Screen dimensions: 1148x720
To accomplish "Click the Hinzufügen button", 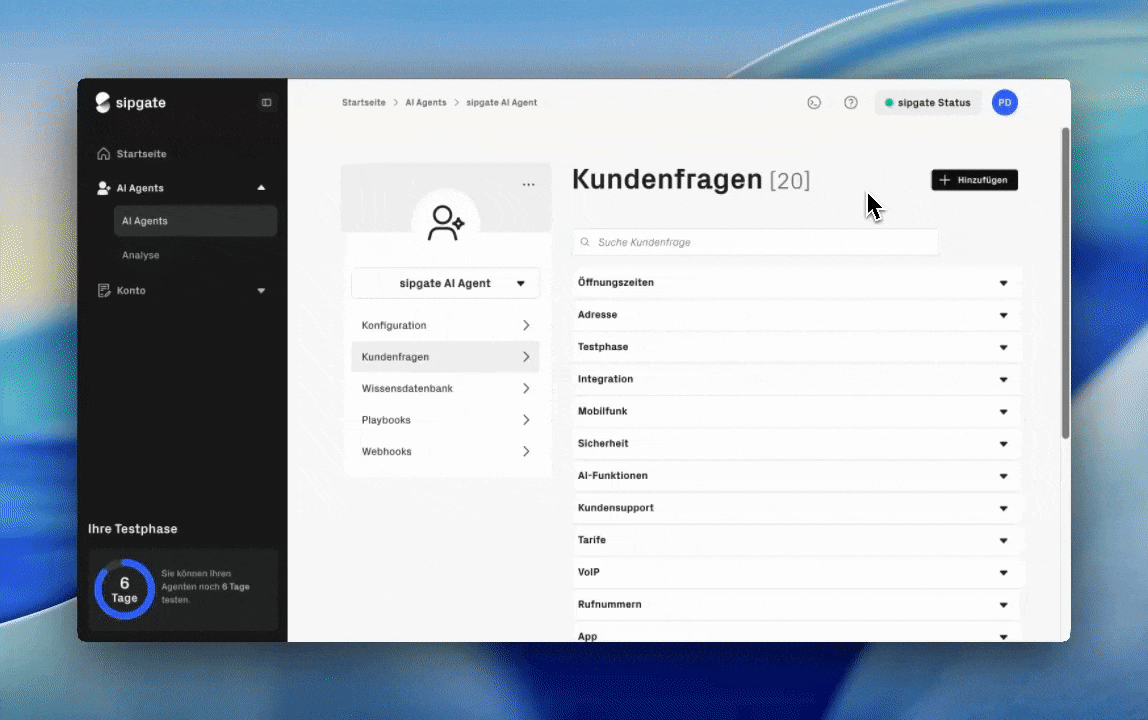I will pos(974,180).
